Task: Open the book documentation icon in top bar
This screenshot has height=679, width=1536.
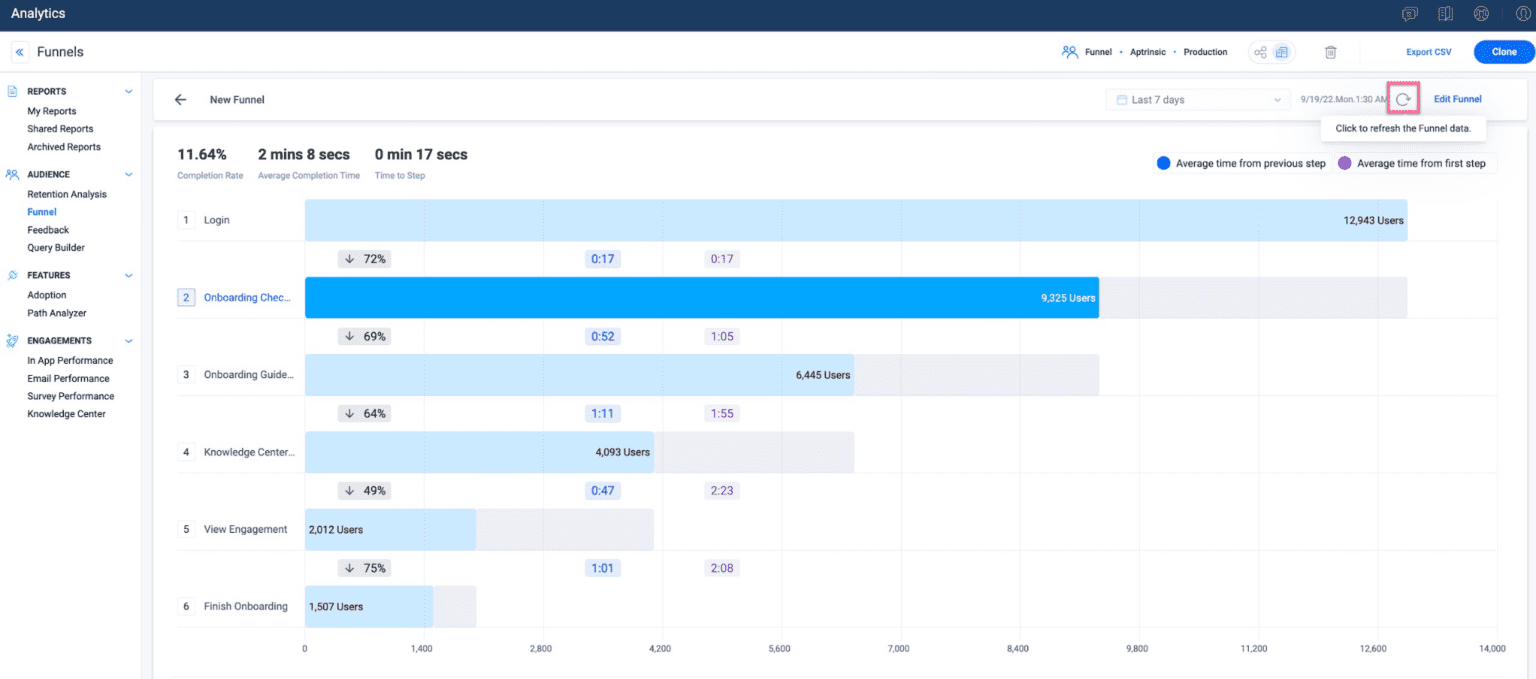Action: [x=1445, y=14]
